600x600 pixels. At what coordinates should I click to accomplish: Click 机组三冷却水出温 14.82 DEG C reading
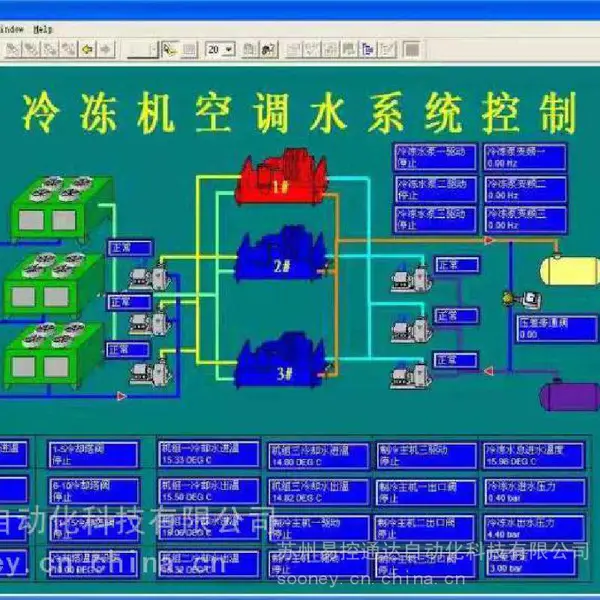pyautogui.click(x=318, y=492)
